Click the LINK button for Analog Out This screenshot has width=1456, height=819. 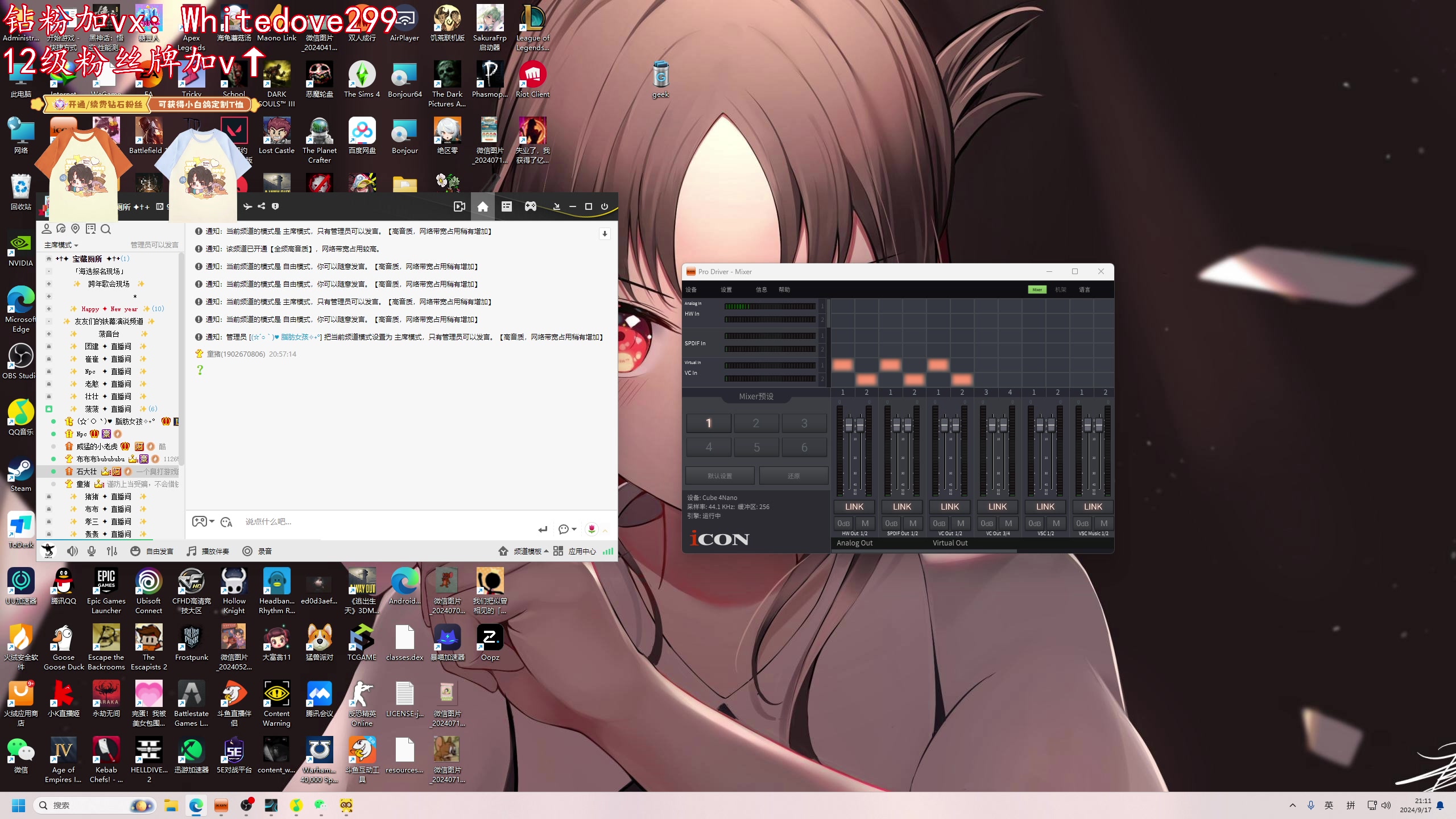coord(854,506)
